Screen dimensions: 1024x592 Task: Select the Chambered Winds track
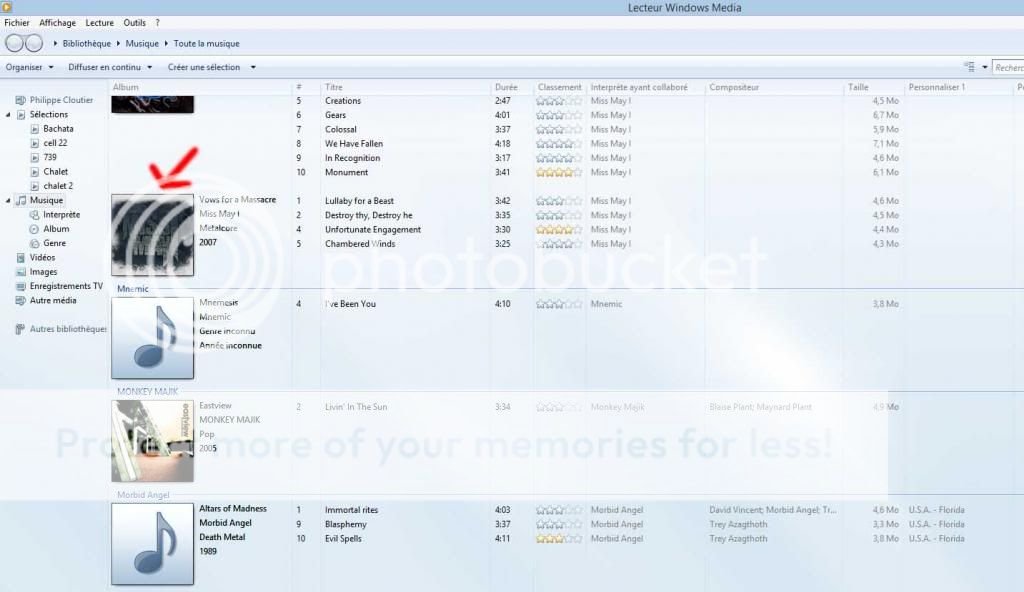[360, 244]
